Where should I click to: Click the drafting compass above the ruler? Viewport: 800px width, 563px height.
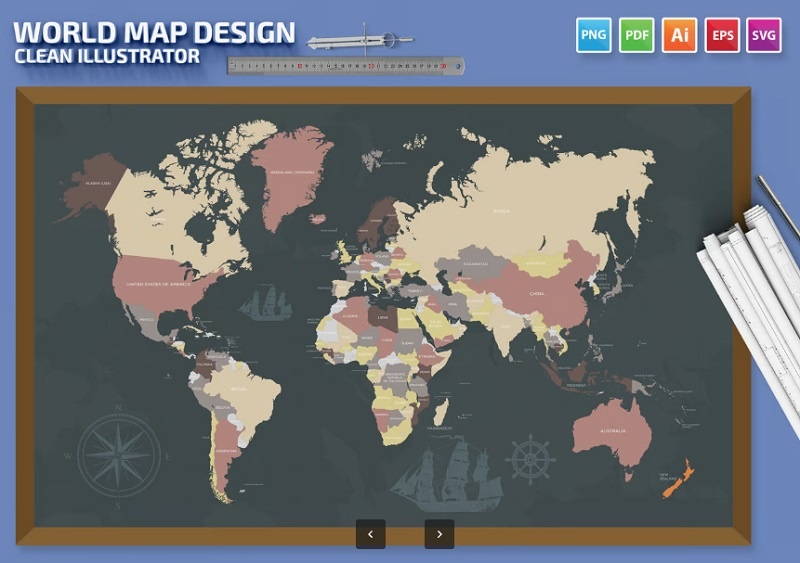pos(358,41)
